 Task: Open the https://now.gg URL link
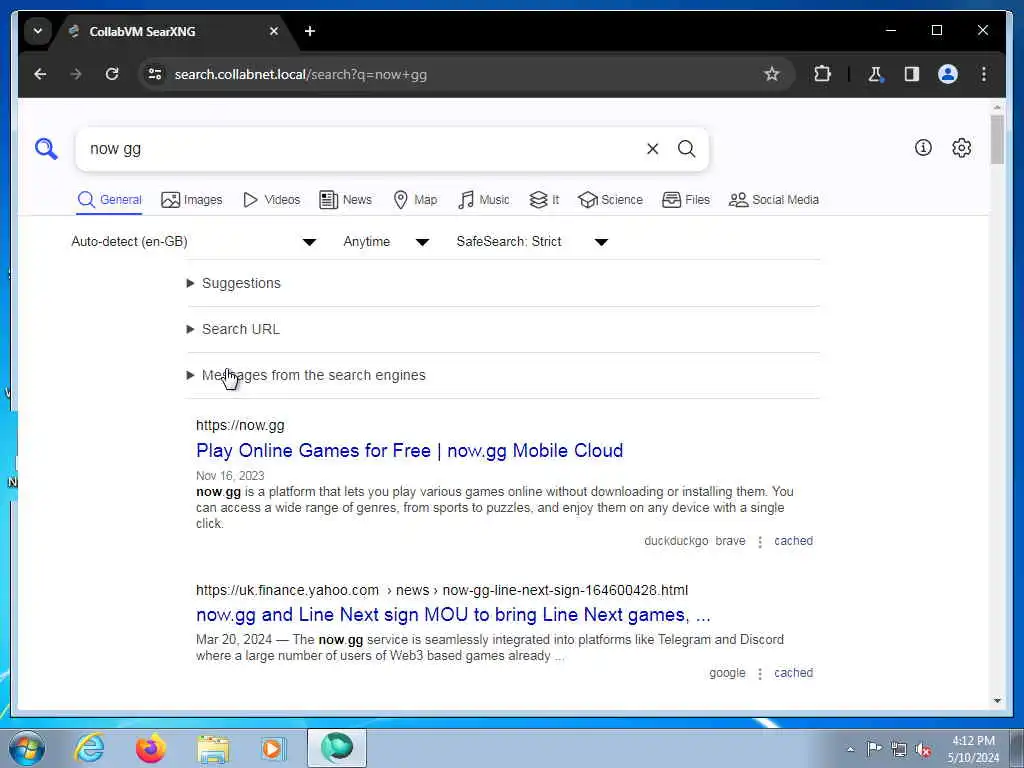[x=240, y=425]
